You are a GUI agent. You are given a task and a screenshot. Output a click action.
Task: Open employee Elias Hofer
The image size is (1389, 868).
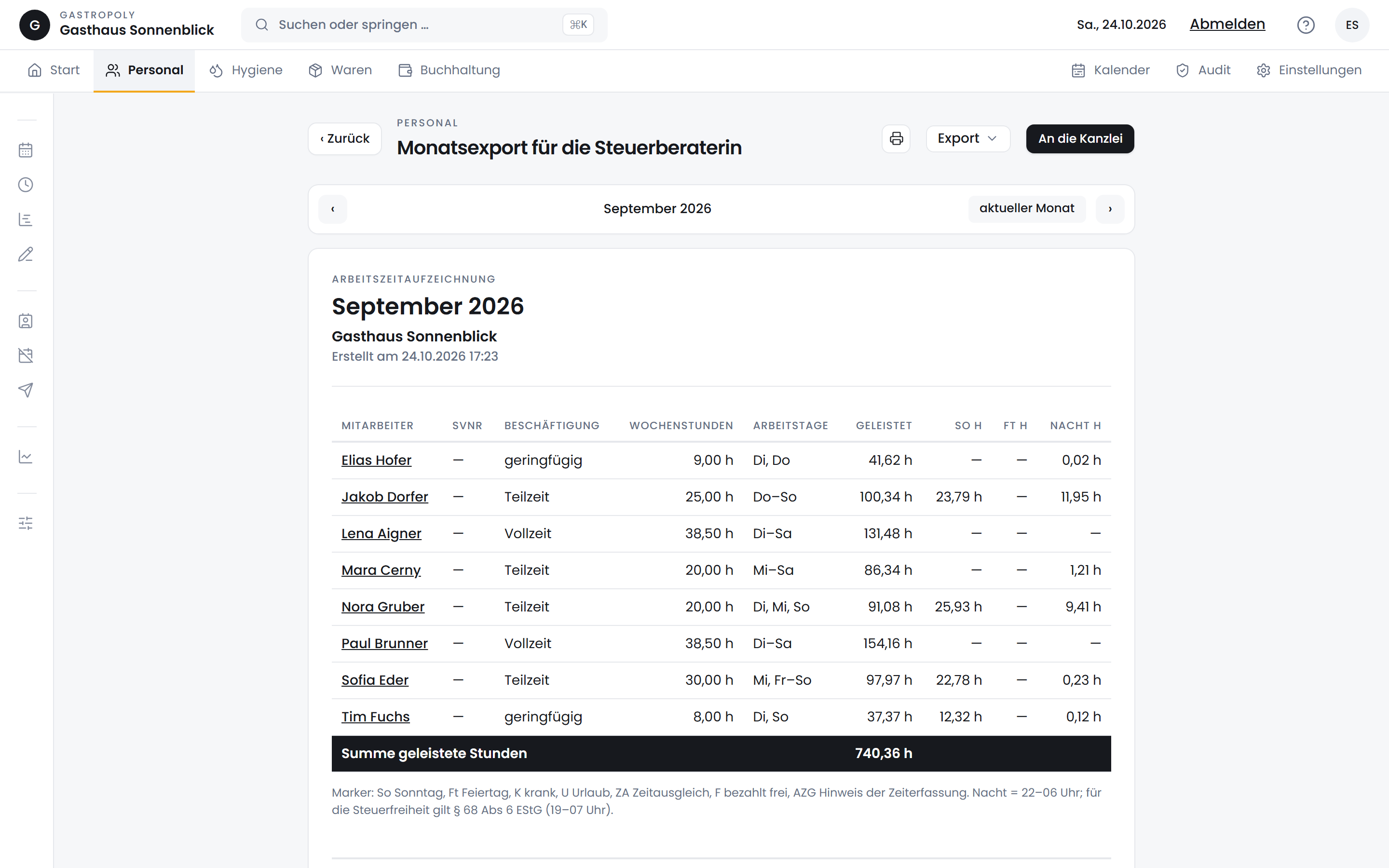(376, 461)
